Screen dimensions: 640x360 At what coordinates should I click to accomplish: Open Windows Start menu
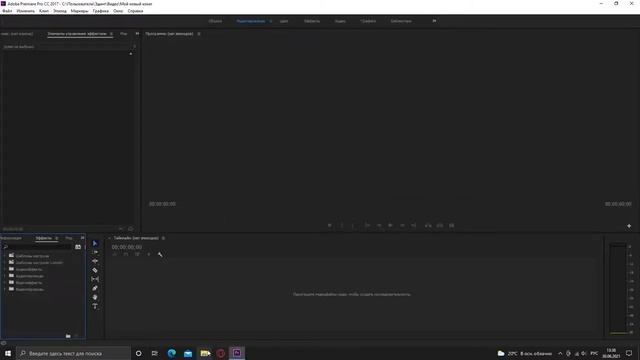pyautogui.click(x=8, y=353)
